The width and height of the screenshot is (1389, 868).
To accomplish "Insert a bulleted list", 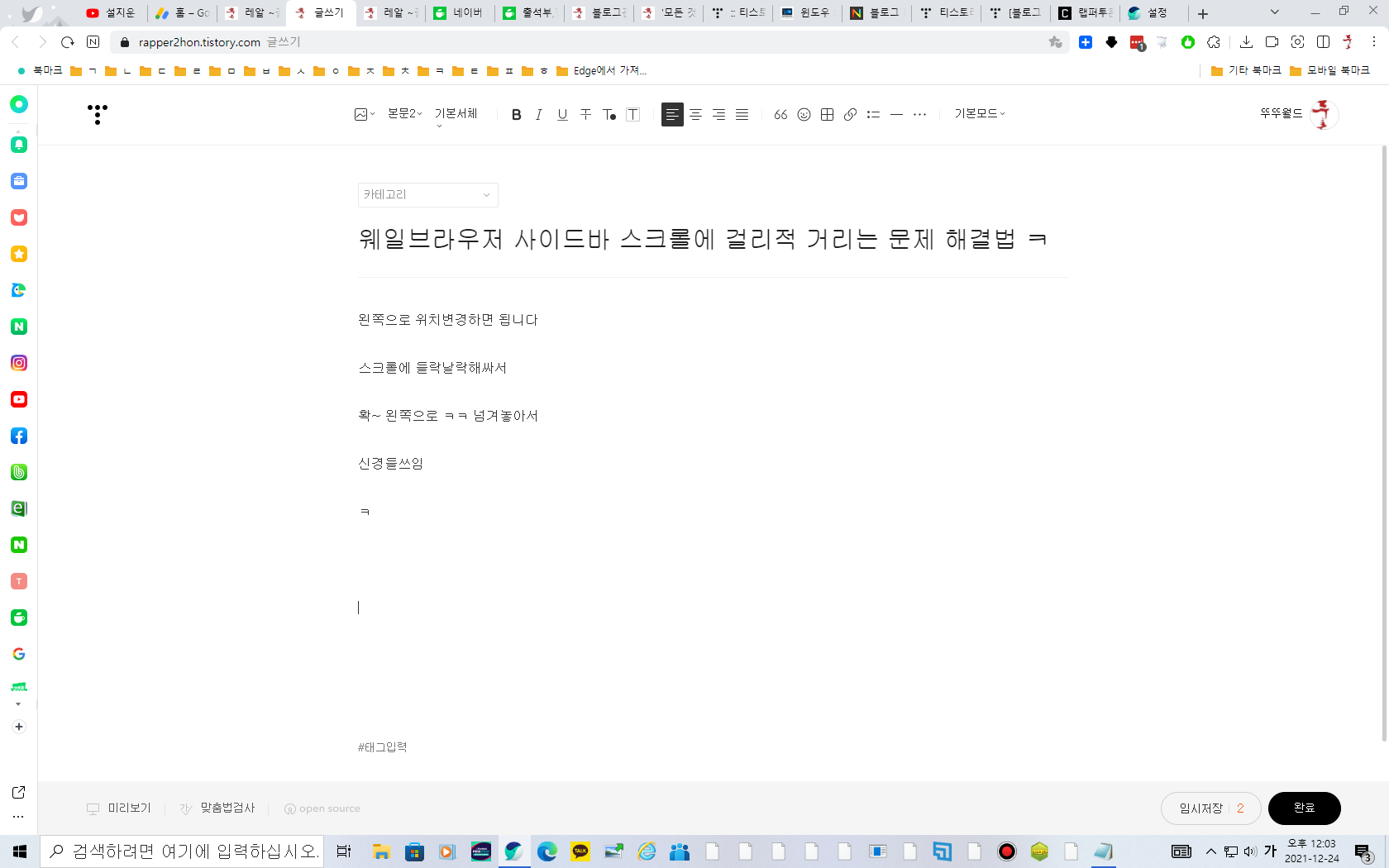I will [873, 115].
